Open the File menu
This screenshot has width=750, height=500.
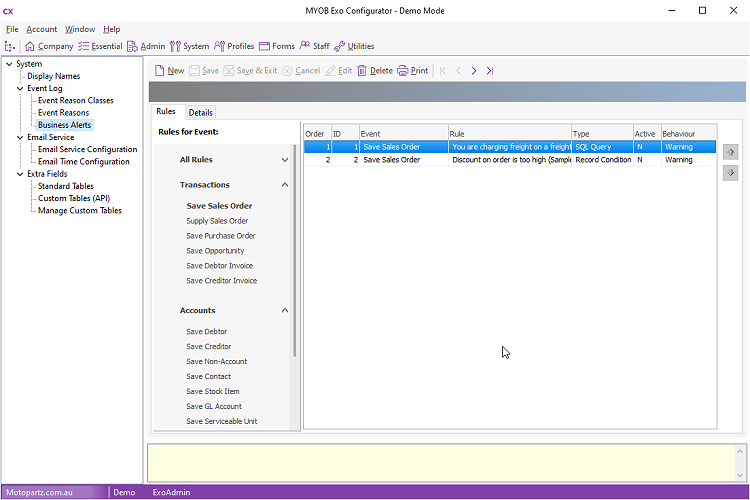click(12, 29)
